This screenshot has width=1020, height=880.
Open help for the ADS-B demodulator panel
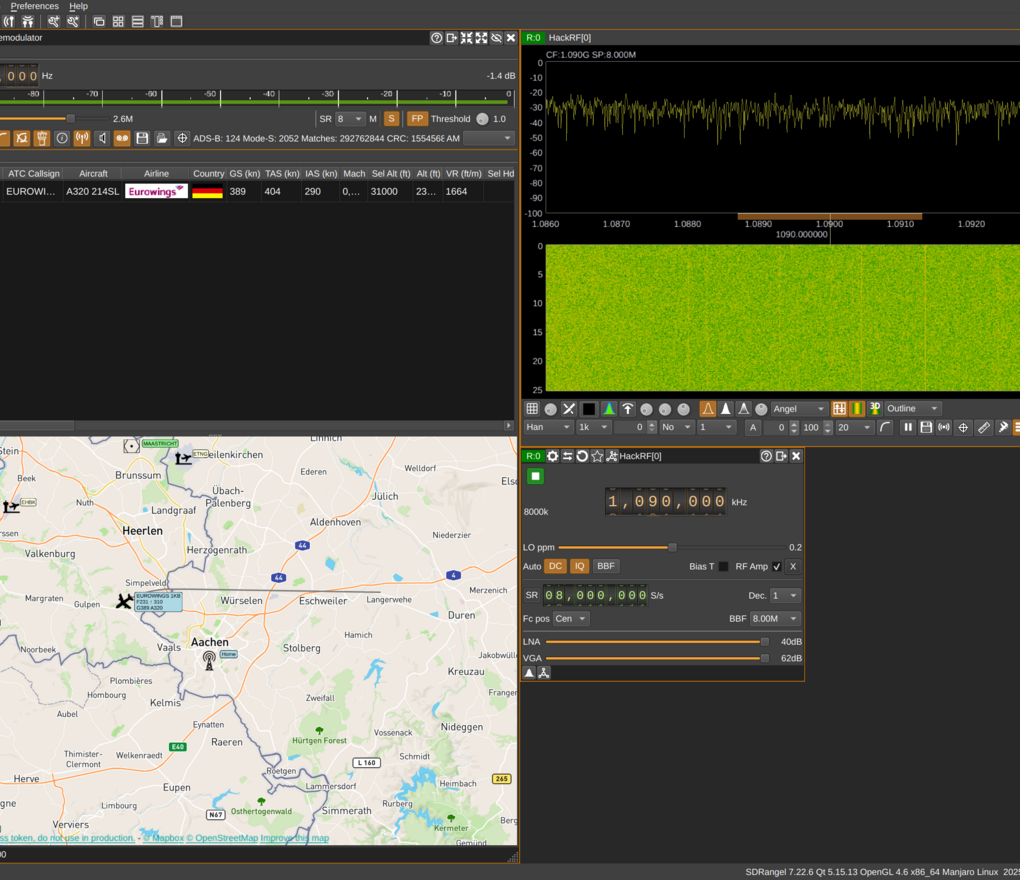coord(436,38)
